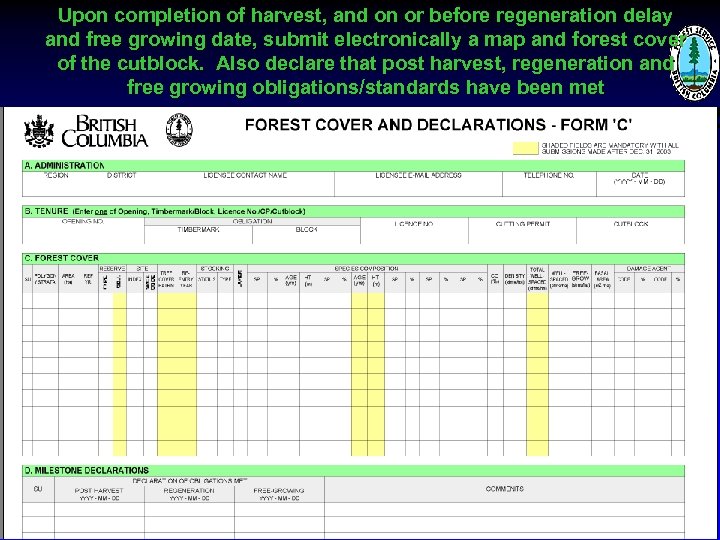Image resolution: width=720 pixels, height=540 pixels.
Task: Click the shaded fields mandatory legend note
Action: click(x=610, y=148)
